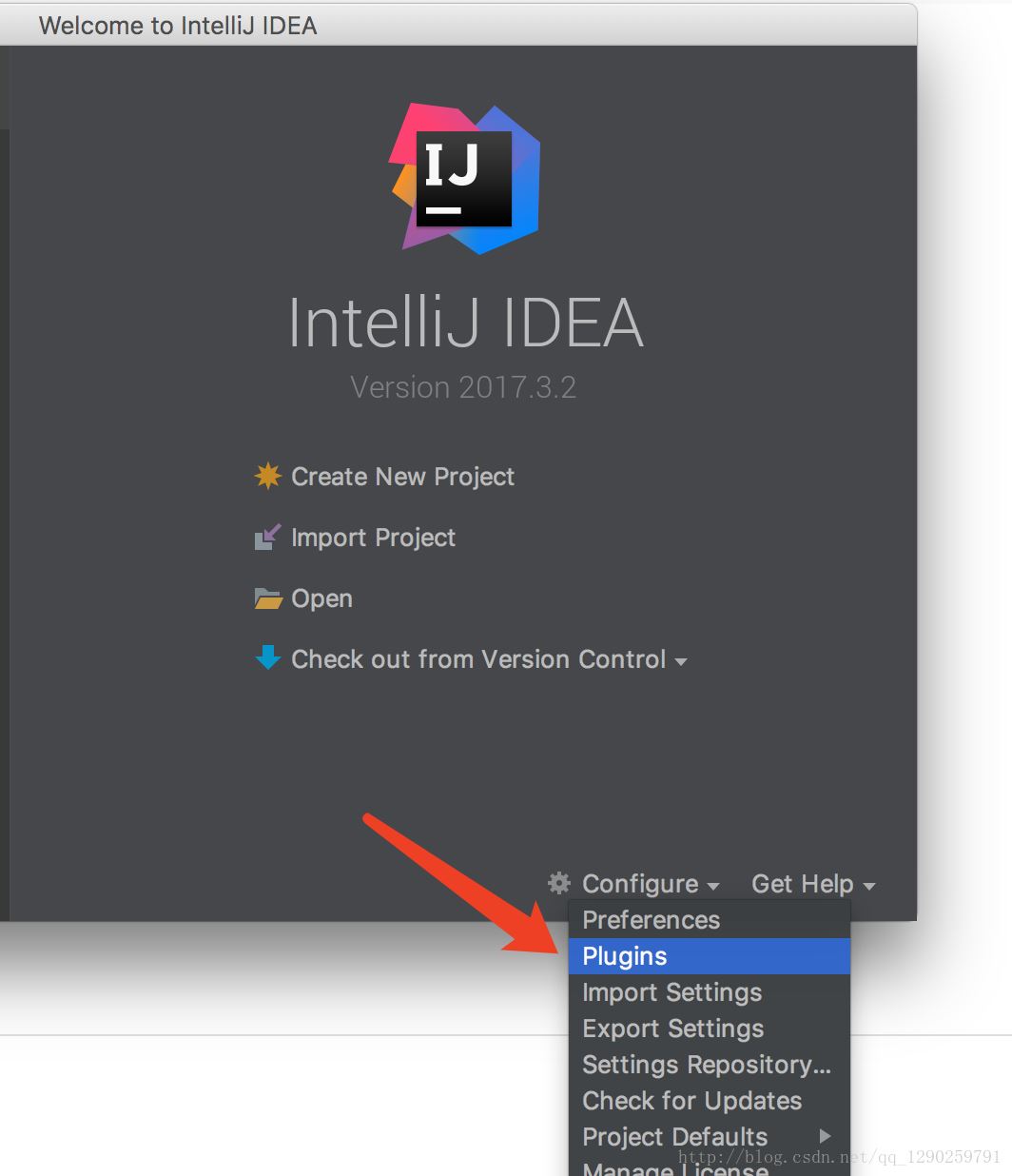Click the Open folder icon
The height and width of the screenshot is (1176, 1012).
click(268, 598)
